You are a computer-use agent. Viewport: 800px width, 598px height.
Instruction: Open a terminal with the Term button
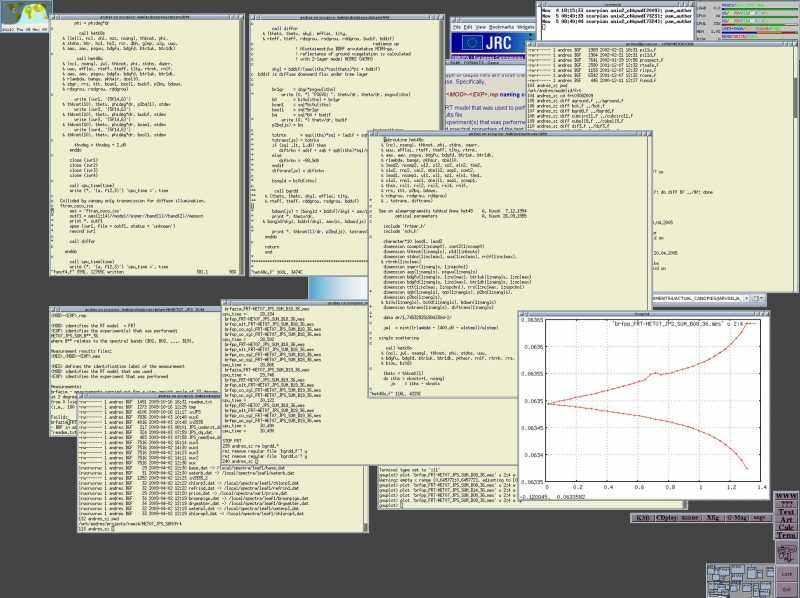tap(786, 535)
